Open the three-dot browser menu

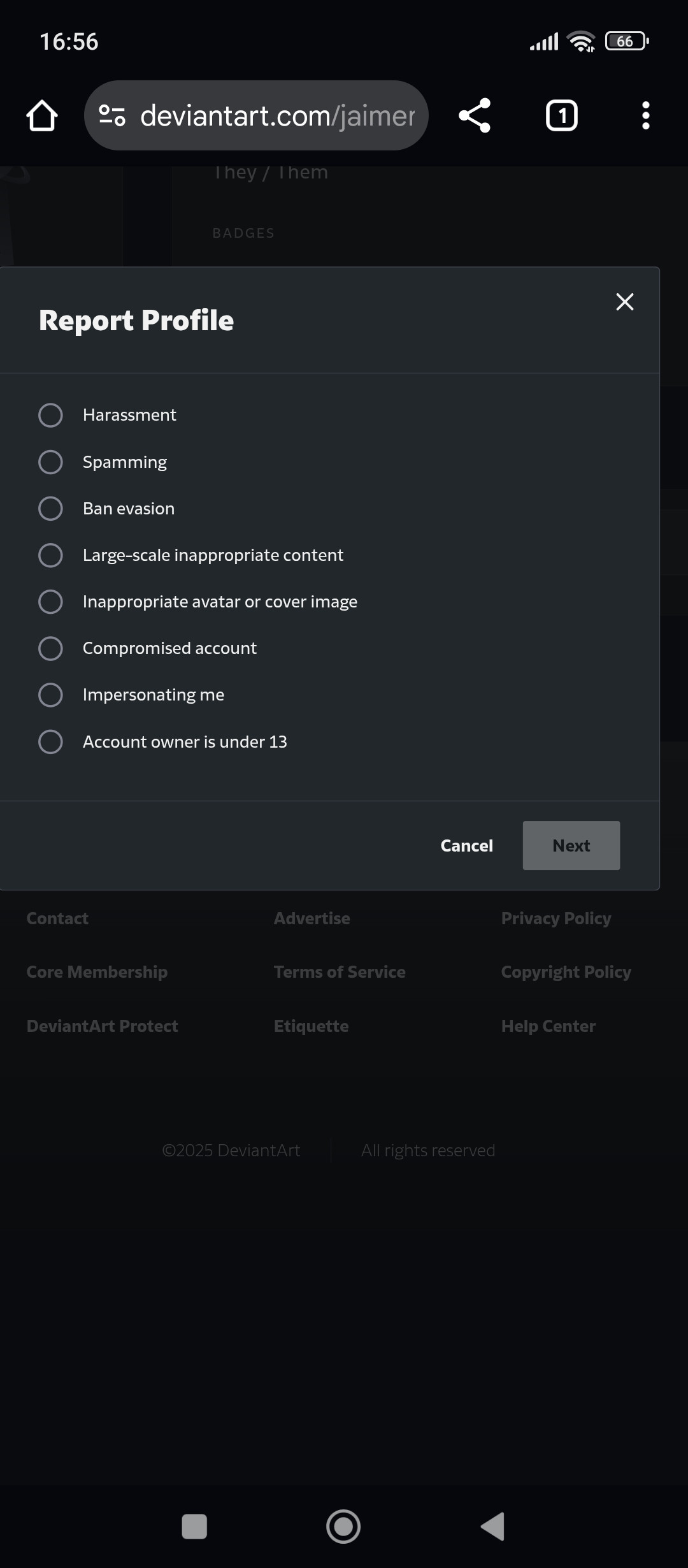(x=645, y=115)
